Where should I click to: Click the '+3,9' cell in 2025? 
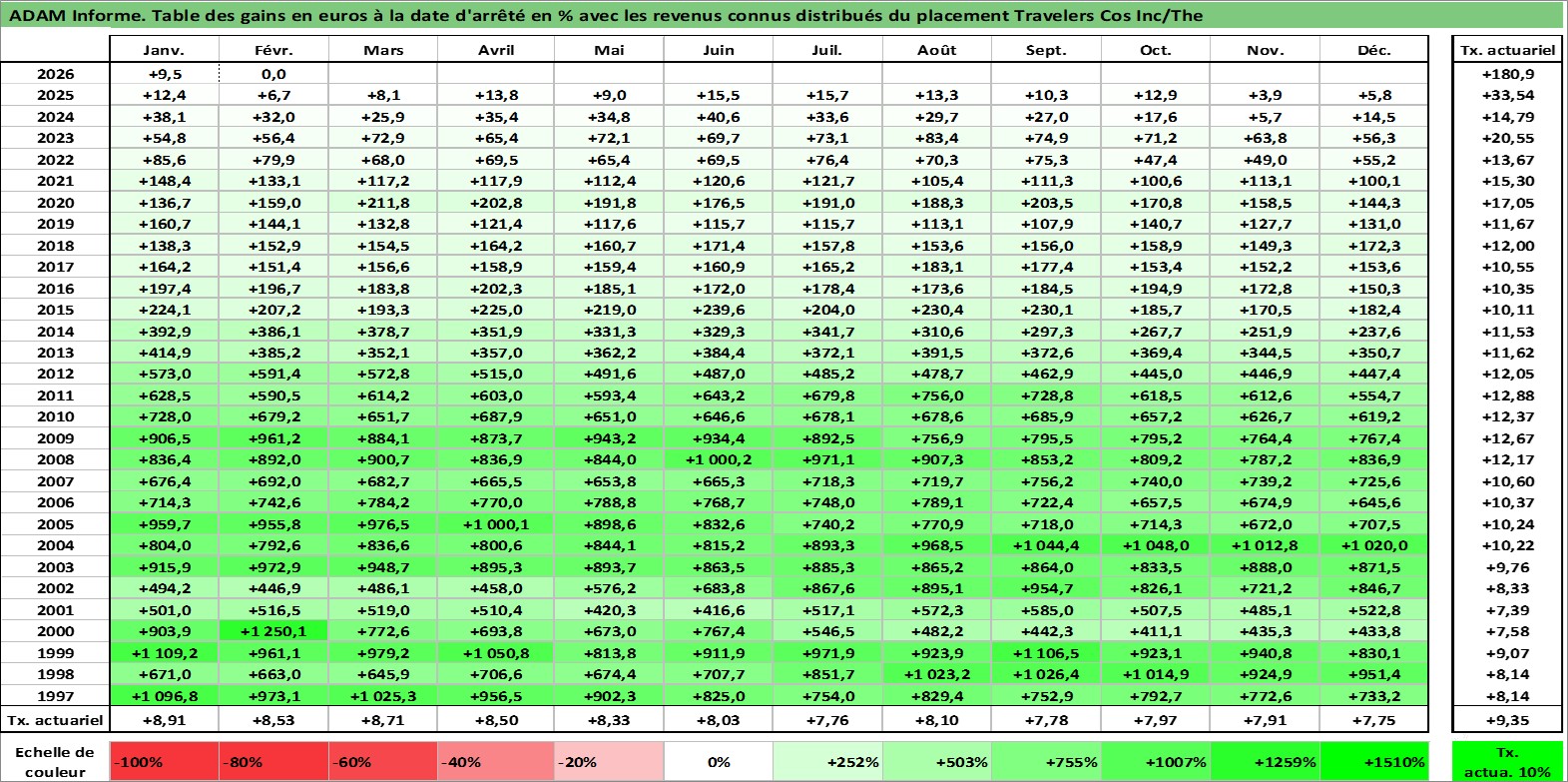click(x=1266, y=95)
